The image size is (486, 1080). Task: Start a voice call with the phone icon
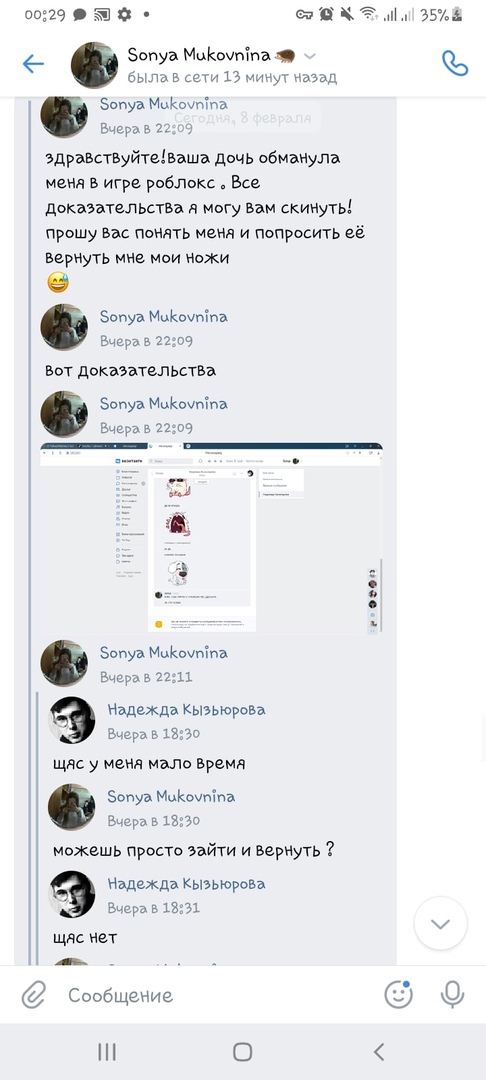(x=455, y=63)
